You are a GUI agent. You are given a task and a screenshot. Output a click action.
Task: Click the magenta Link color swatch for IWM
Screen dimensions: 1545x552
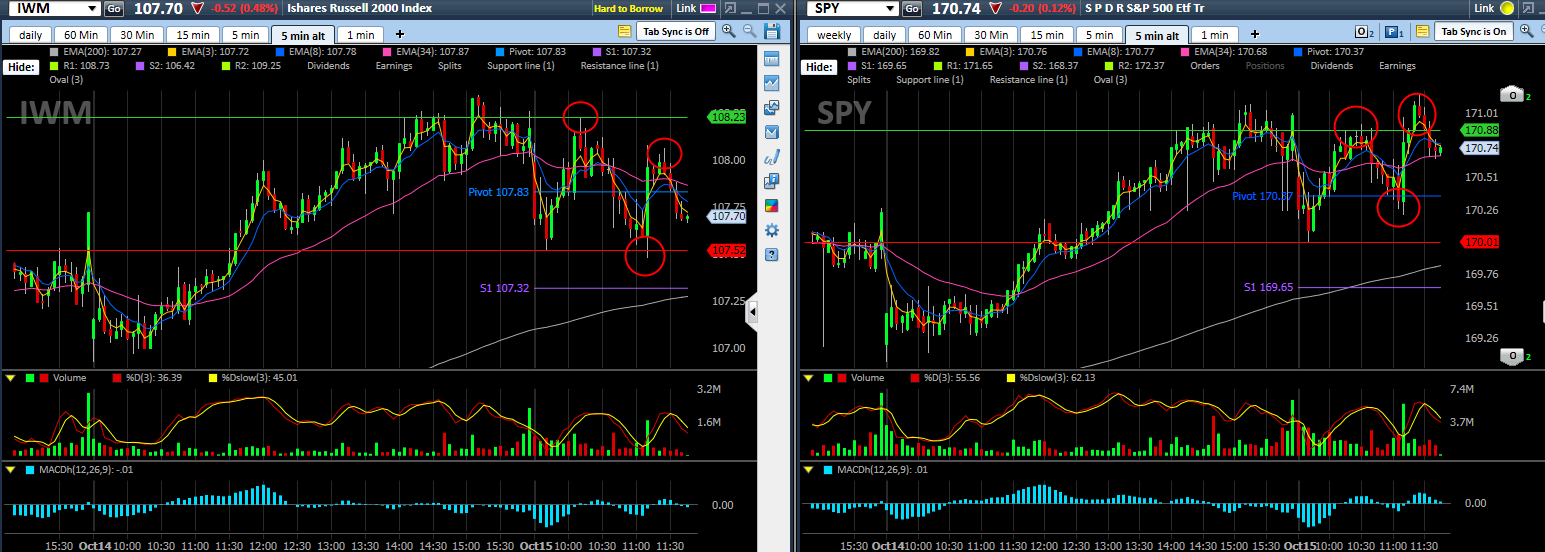click(x=708, y=8)
